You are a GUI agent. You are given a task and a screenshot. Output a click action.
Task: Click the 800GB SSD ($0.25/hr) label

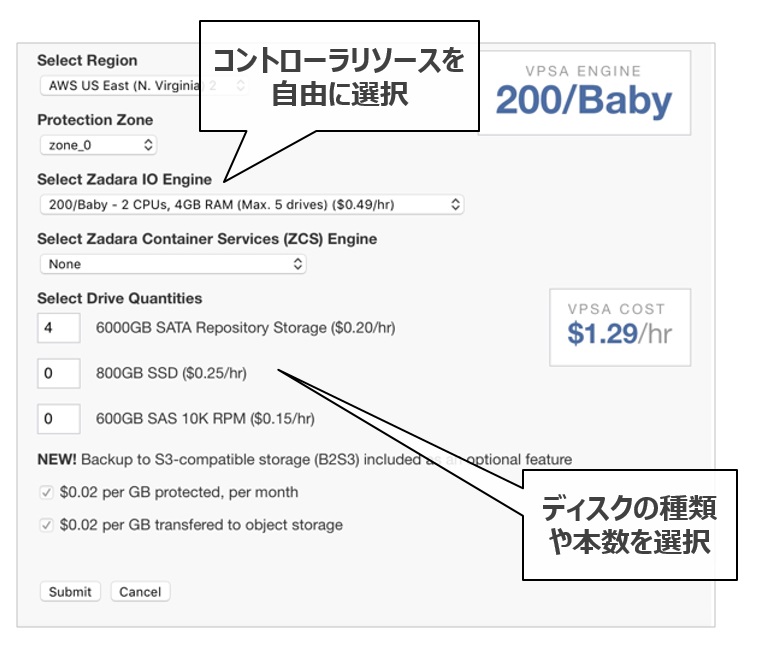point(171,373)
